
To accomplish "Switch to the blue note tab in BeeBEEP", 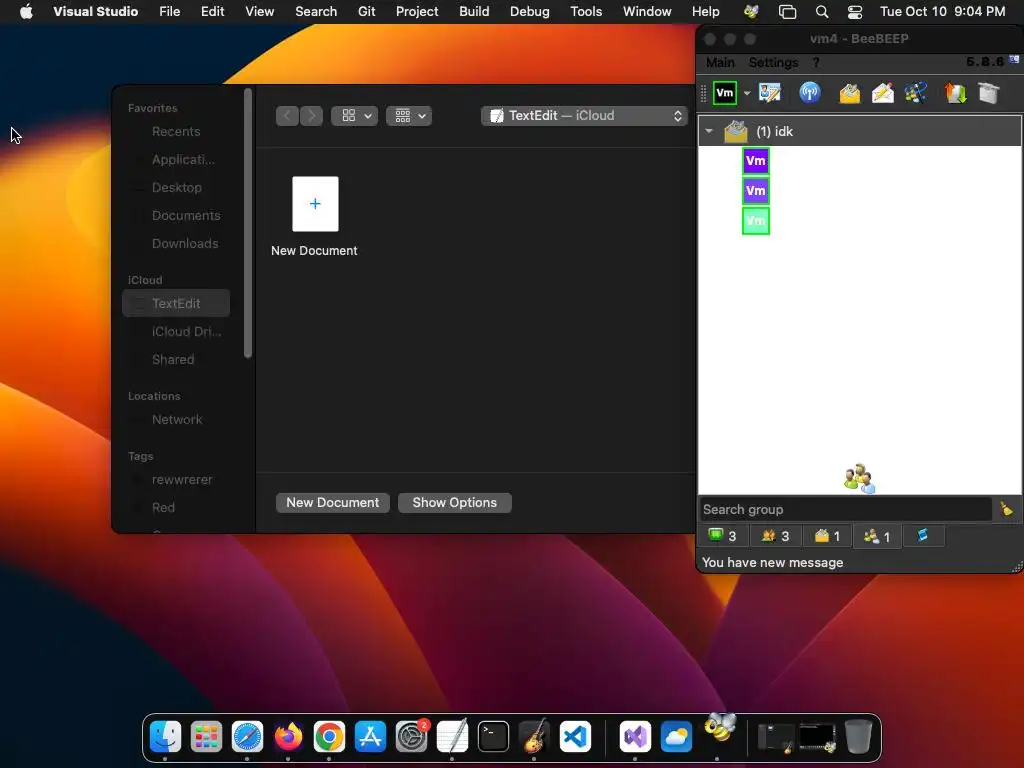I will click(x=923, y=536).
